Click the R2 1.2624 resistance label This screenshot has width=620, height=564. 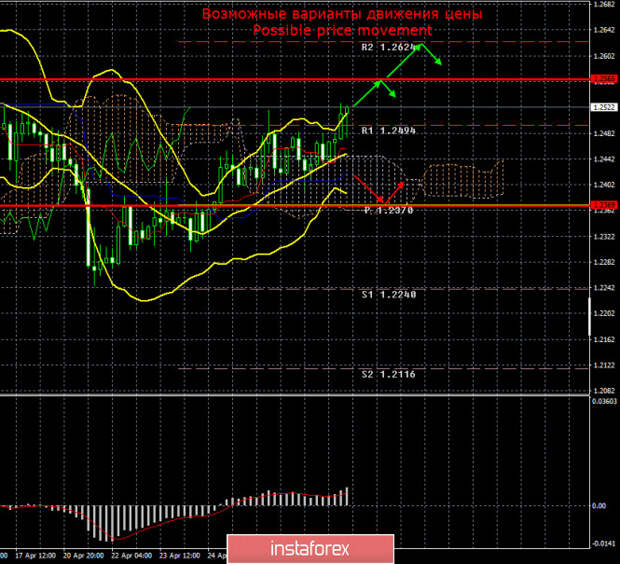coord(389,47)
